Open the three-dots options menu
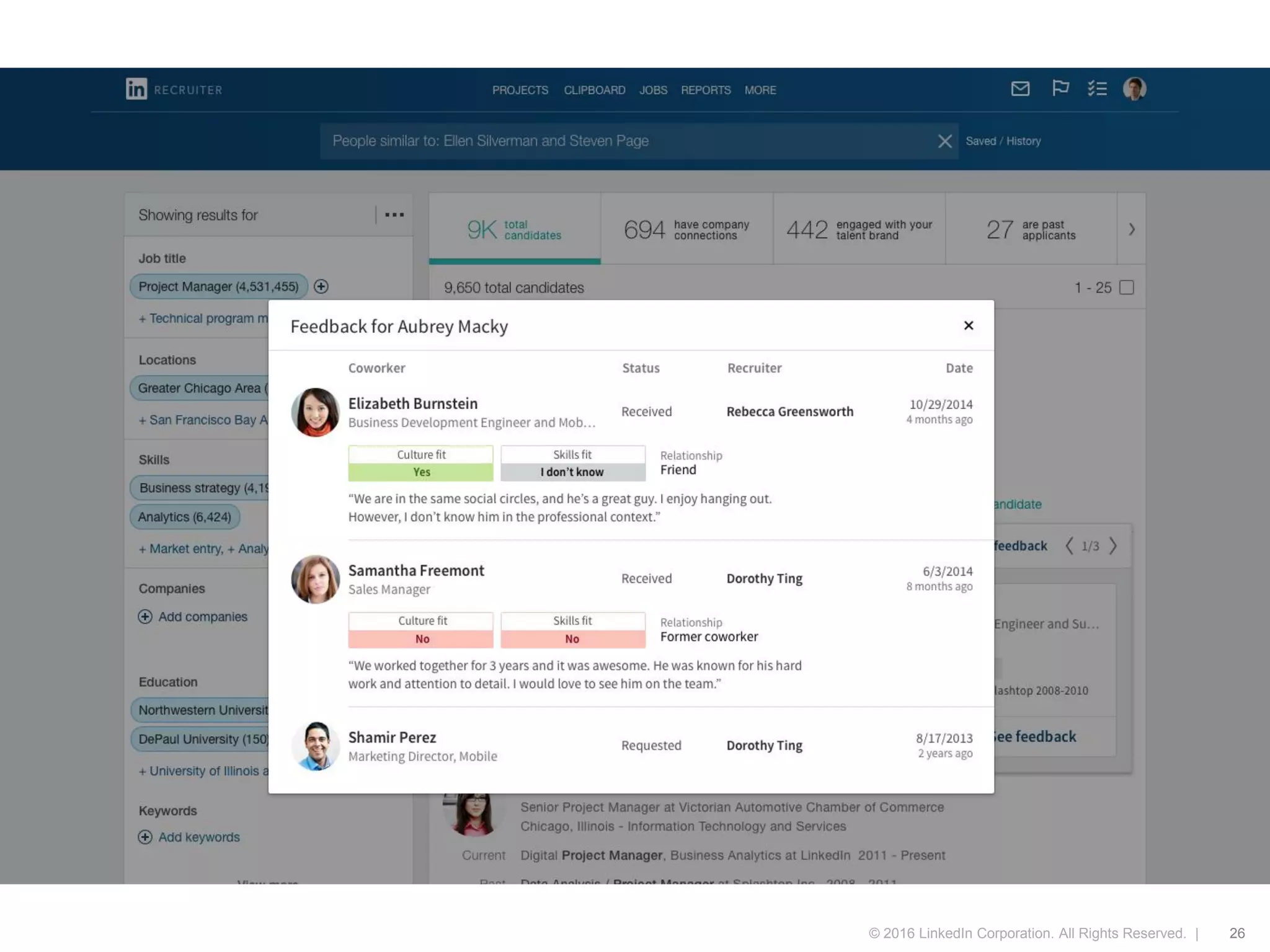This screenshot has height=952, width=1270. [394, 215]
